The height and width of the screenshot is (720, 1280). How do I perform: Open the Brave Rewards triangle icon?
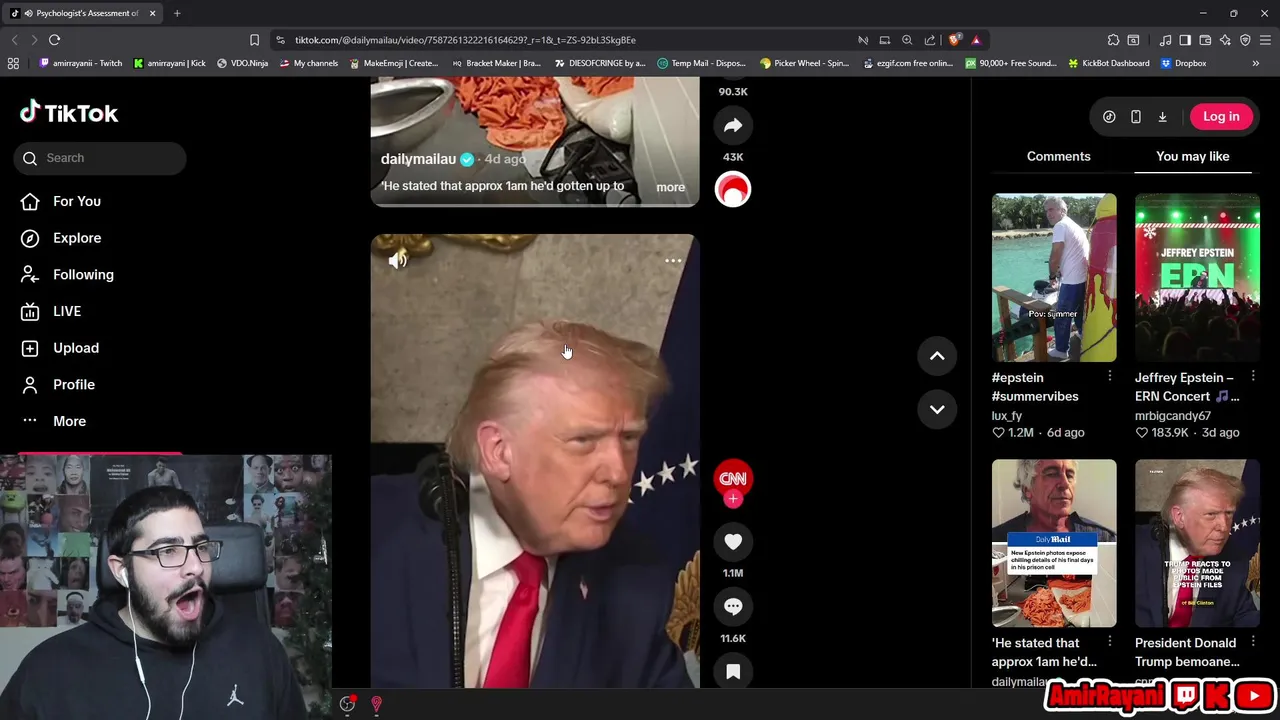click(976, 40)
